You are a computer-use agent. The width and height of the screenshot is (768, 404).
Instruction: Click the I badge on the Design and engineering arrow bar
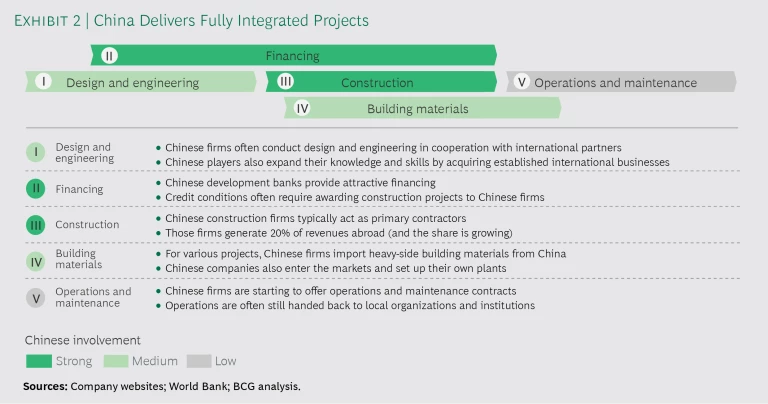click(43, 82)
